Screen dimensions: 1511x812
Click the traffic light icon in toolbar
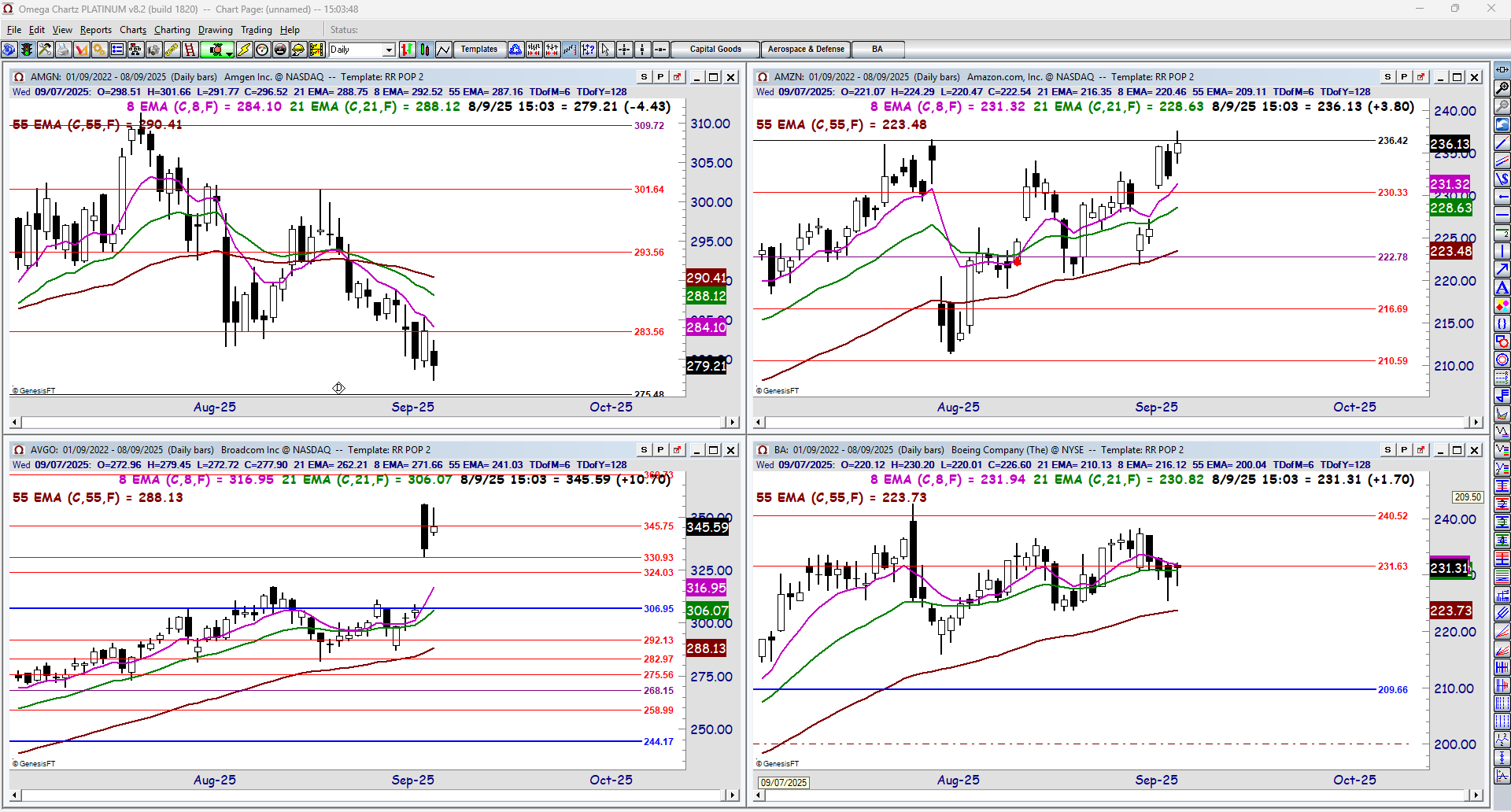[27, 50]
